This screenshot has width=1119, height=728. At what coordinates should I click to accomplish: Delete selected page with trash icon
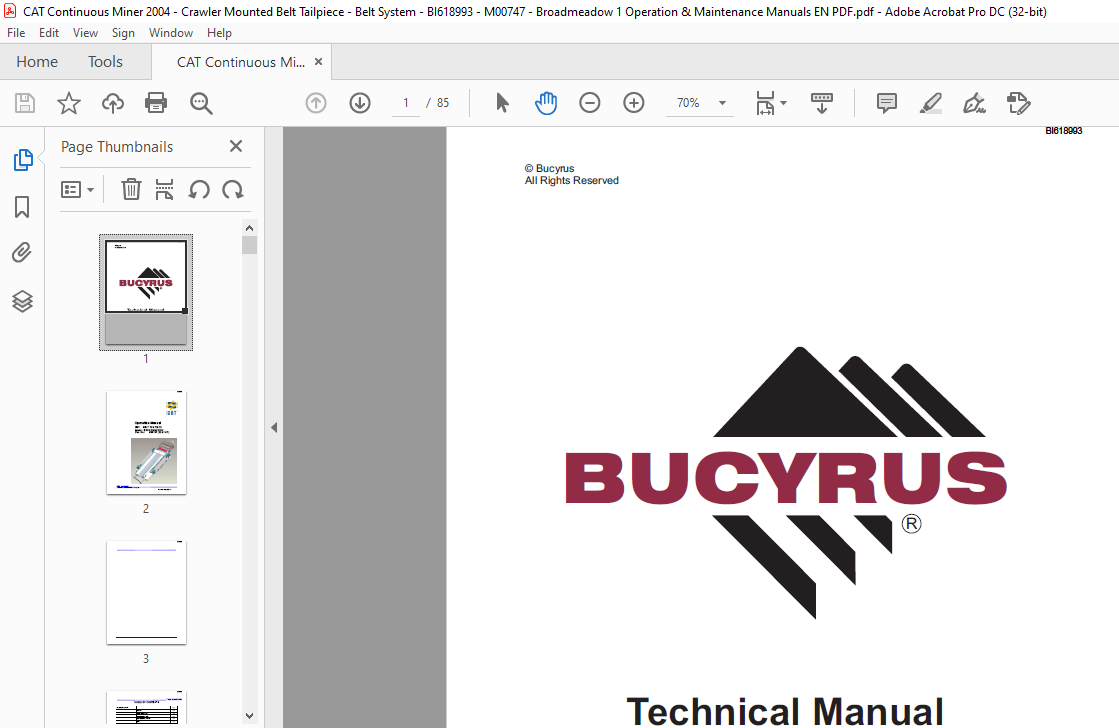131,190
